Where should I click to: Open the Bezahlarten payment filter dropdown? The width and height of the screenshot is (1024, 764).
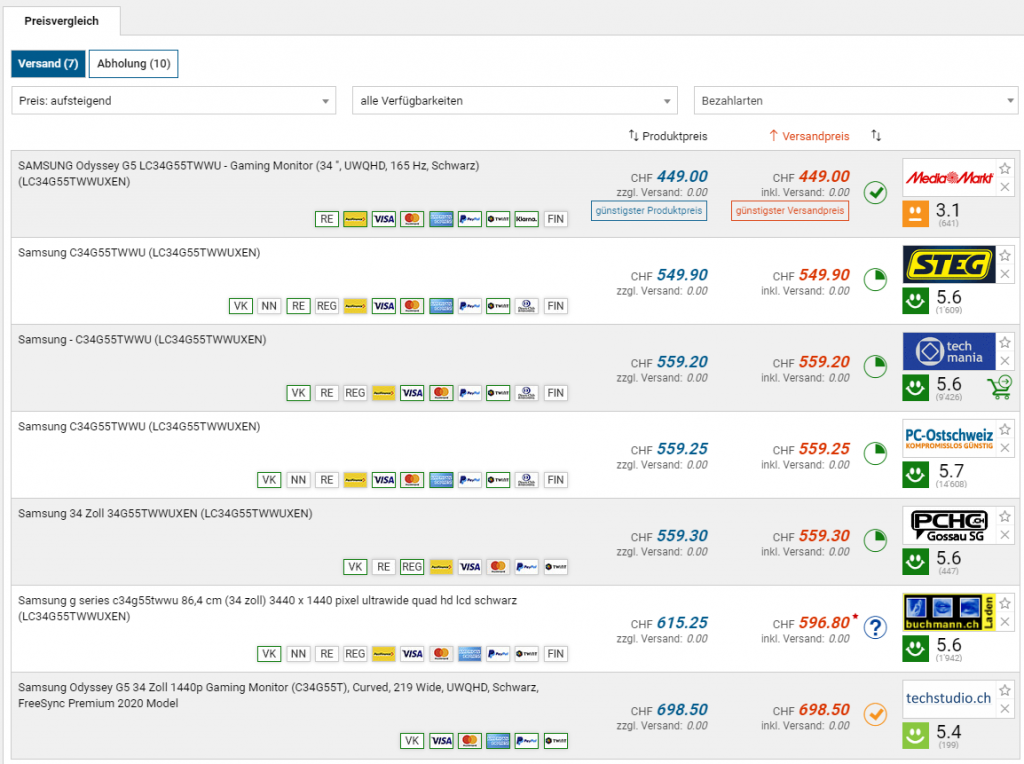click(x=855, y=101)
